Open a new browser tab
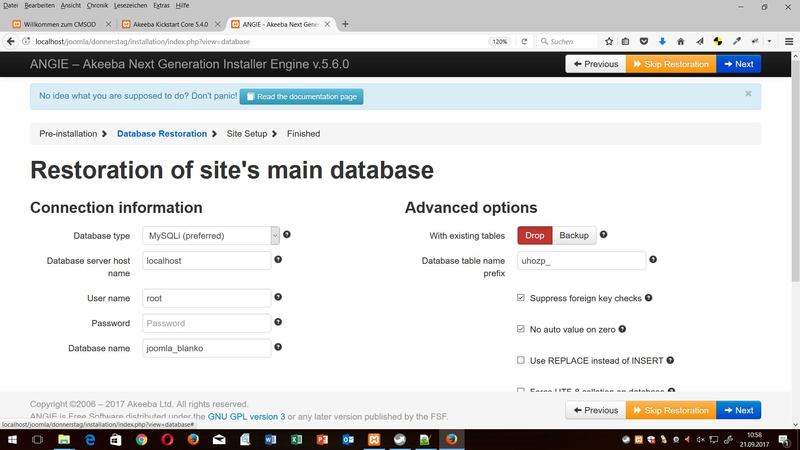 pyautogui.click(x=345, y=24)
